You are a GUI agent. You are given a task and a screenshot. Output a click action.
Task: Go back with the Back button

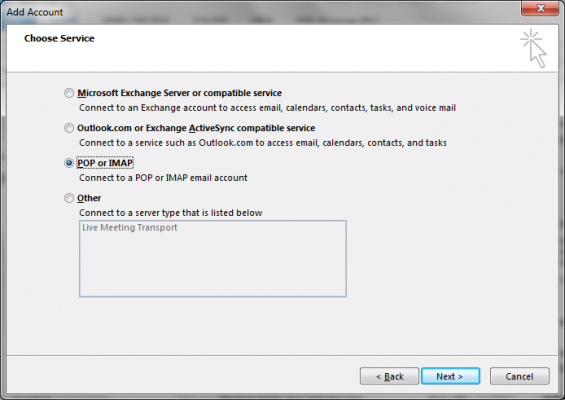tap(389, 376)
